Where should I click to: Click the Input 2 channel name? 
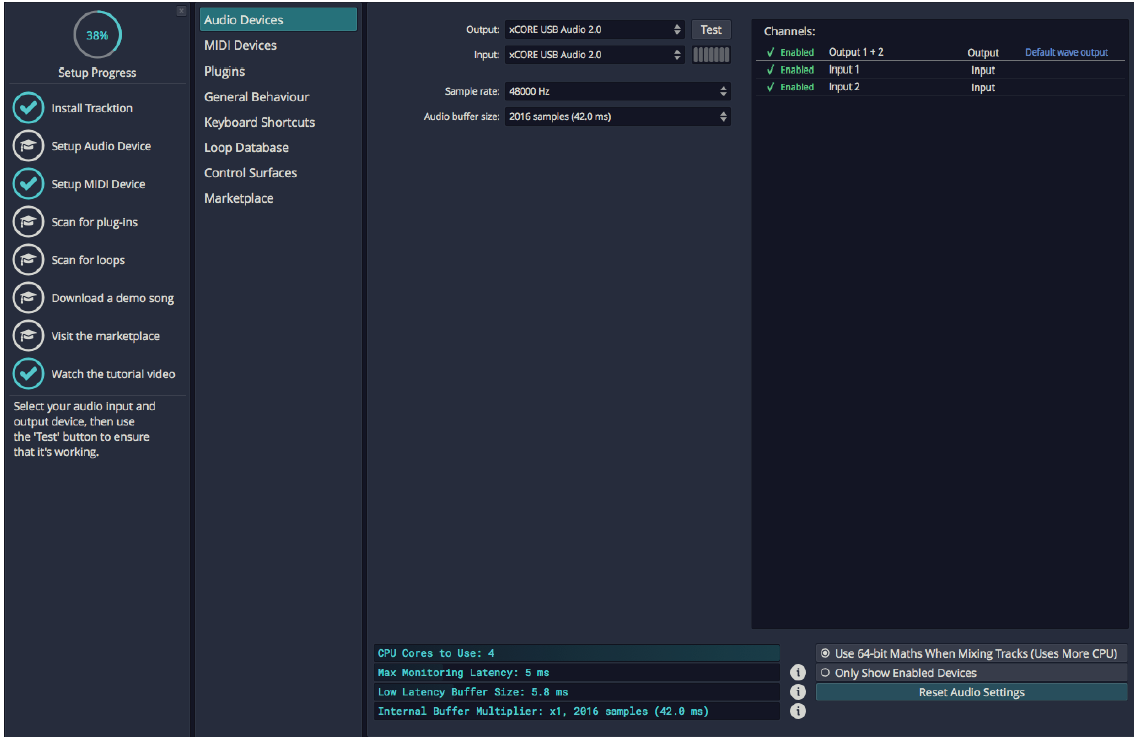point(844,87)
